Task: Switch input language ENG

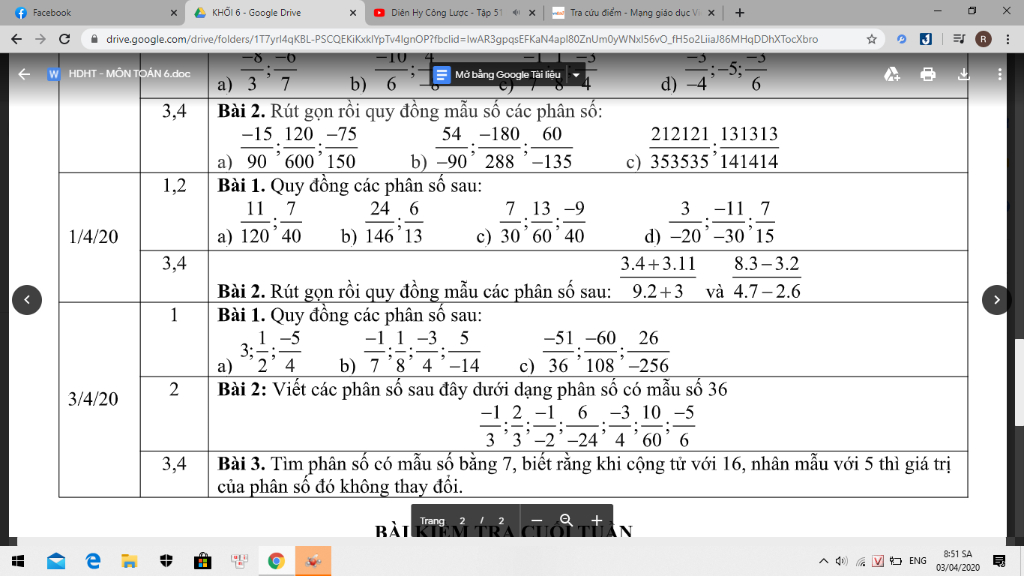Action: click(x=918, y=561)
